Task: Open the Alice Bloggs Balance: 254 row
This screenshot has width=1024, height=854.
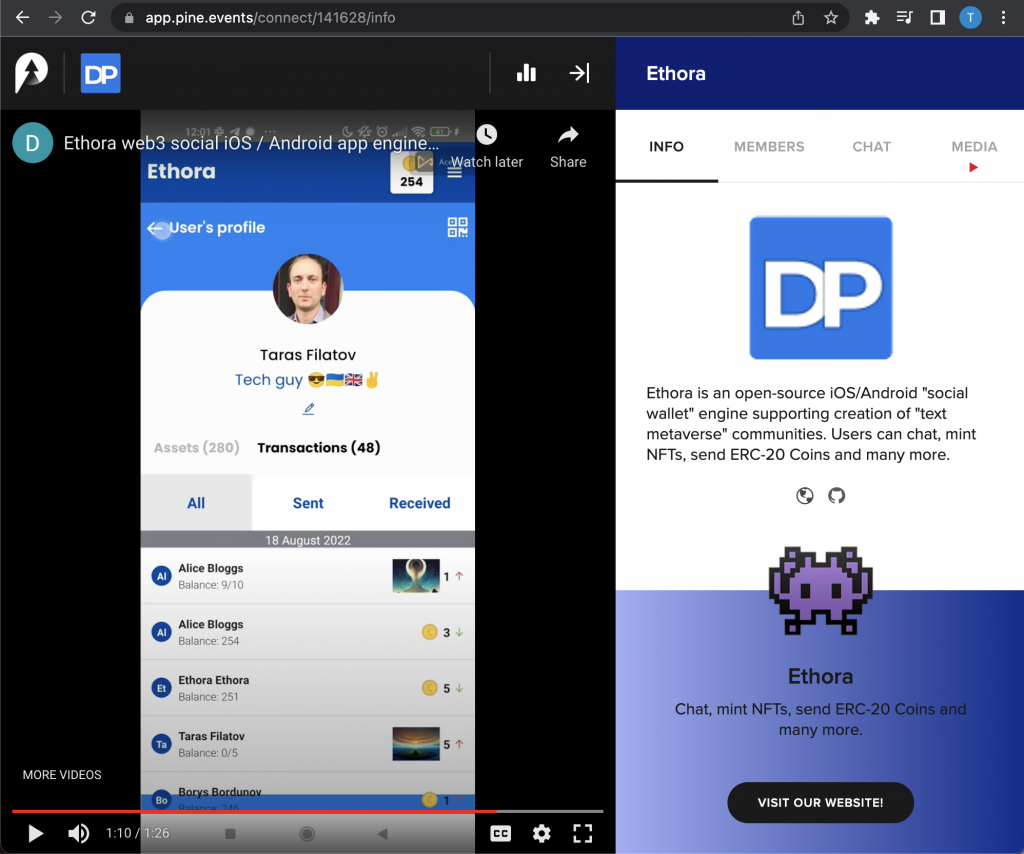Action: [308, 632]
